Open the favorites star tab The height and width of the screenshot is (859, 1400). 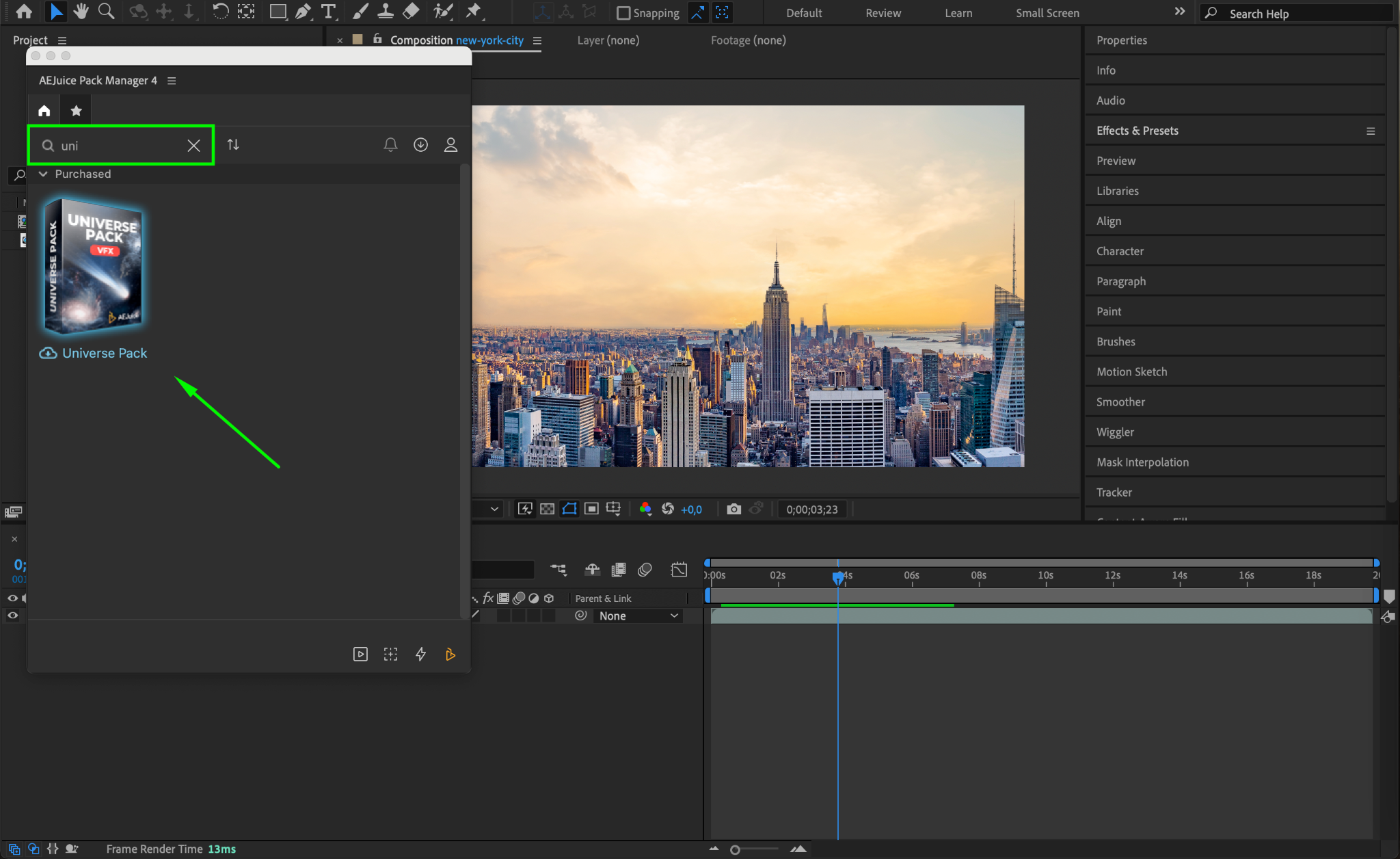(x=76, y=110)
